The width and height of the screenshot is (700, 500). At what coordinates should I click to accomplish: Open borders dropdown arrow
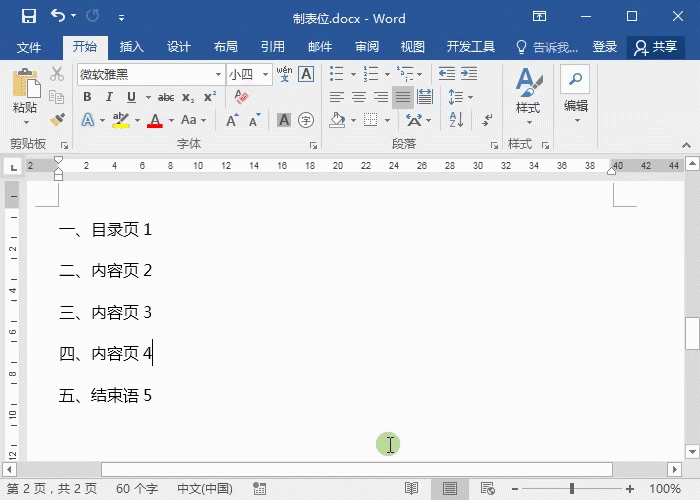click(387, 120)
